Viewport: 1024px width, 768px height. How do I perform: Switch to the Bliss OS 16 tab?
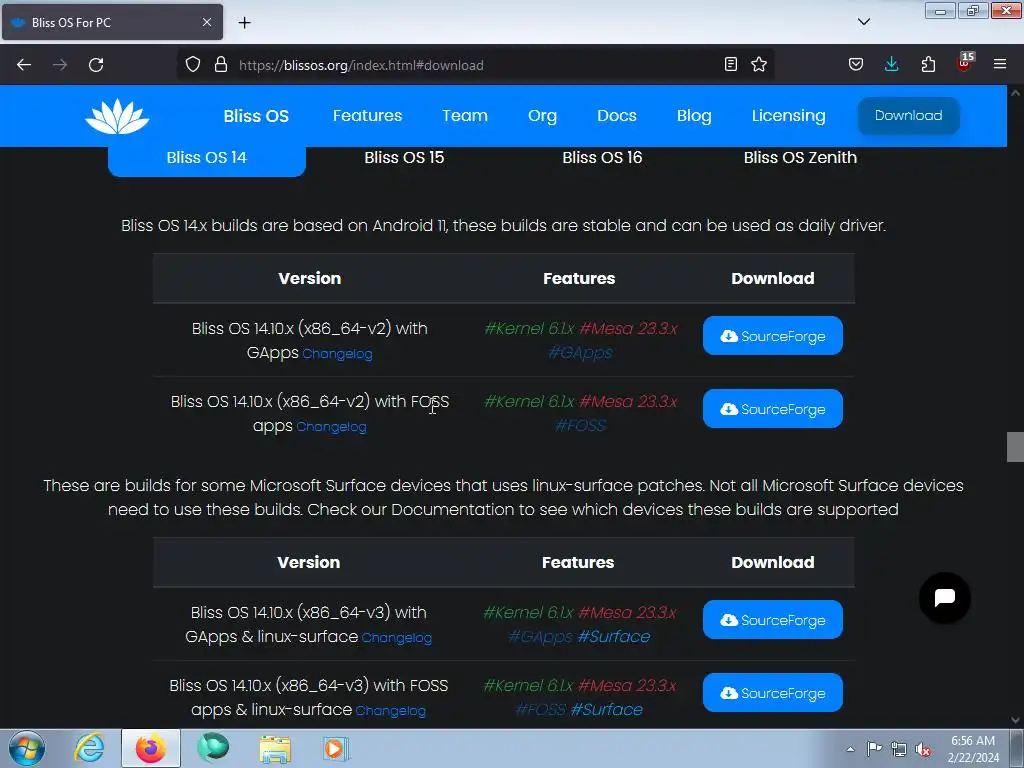[602, 158]
